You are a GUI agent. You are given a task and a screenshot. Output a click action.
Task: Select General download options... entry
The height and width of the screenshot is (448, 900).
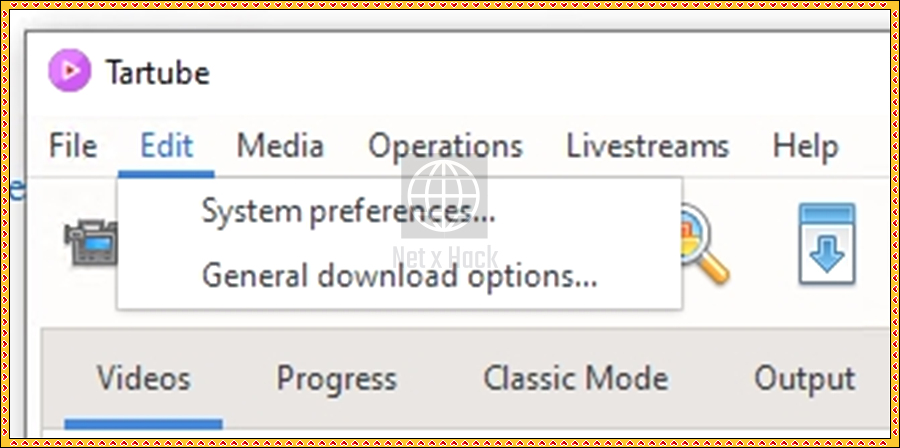pyautogui.click(x=399, y=276)
